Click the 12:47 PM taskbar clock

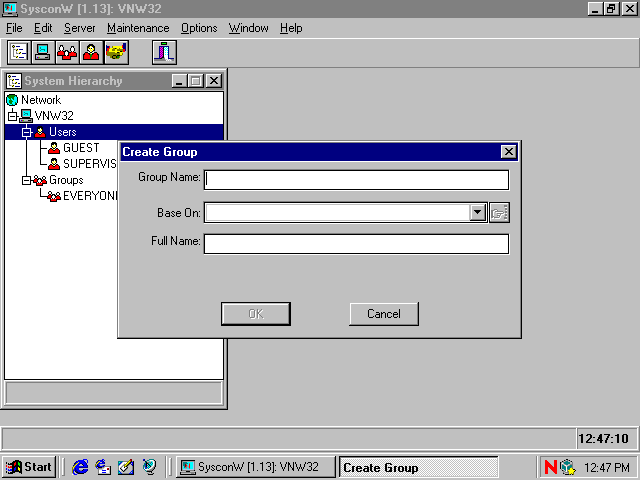tap(607, 467)
